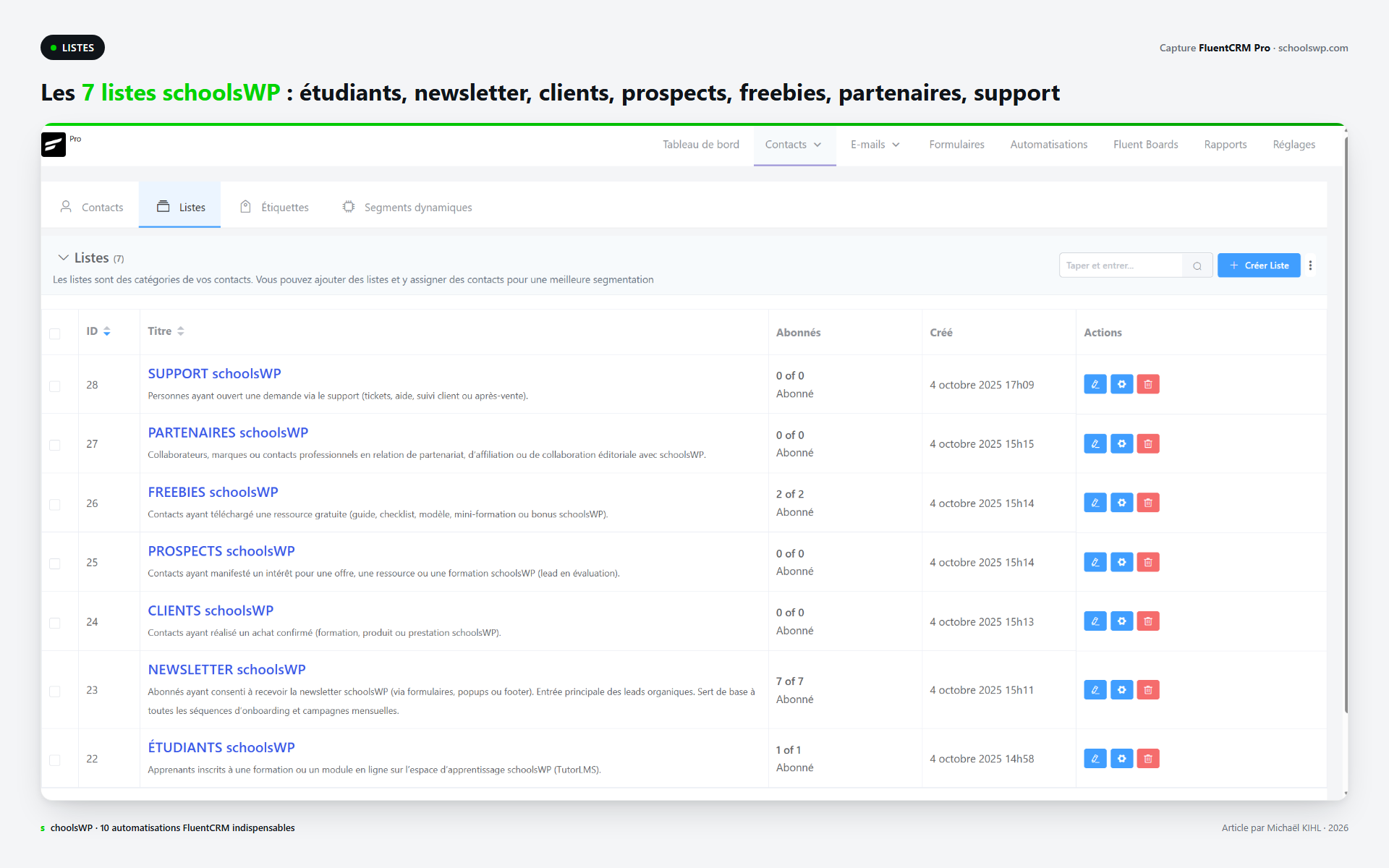Open Fluent Boards from navigation
The image size is (1389, 868).
(1146, 145)
